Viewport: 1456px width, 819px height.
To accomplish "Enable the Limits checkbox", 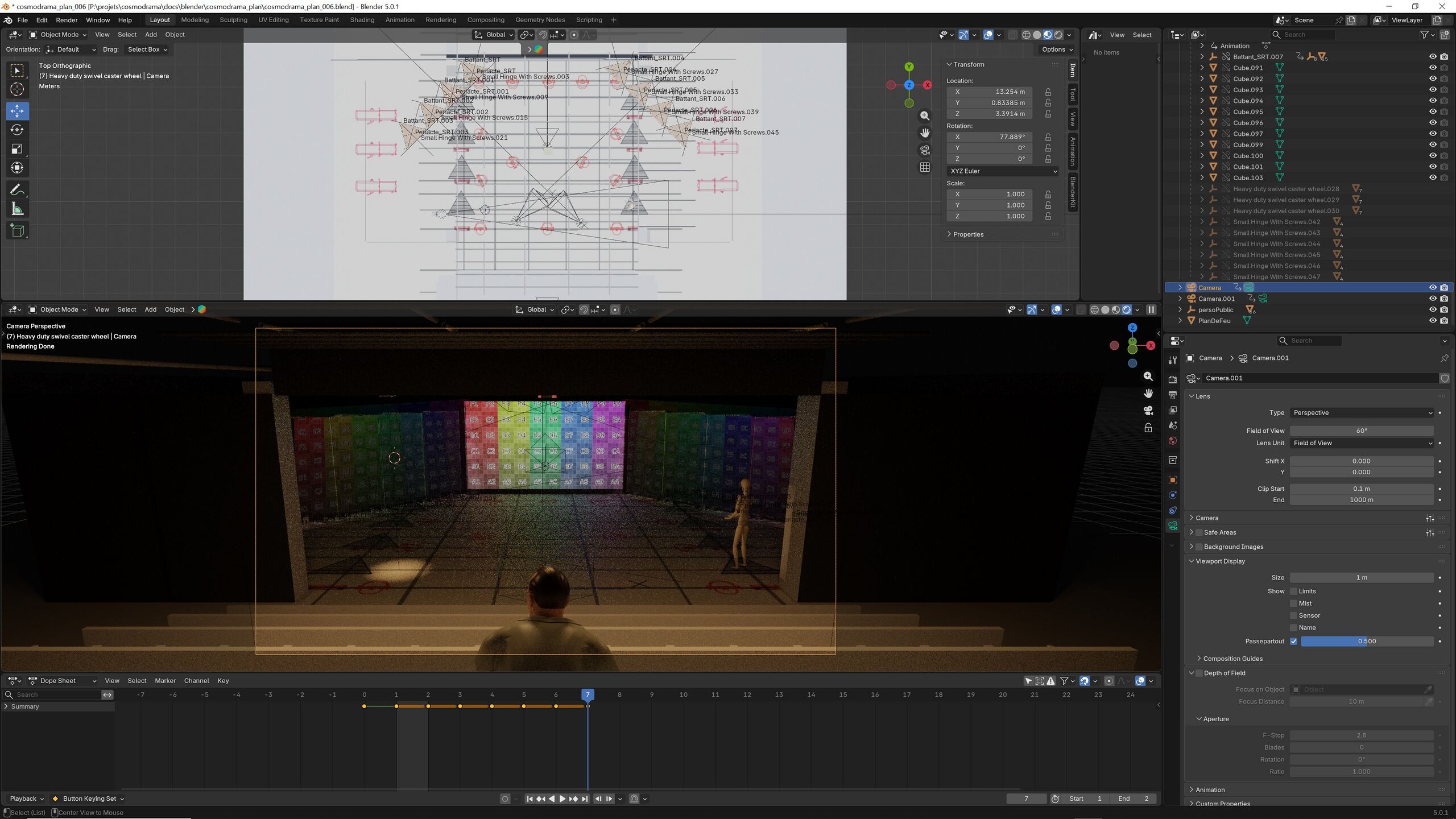I will pos(1293,591).
